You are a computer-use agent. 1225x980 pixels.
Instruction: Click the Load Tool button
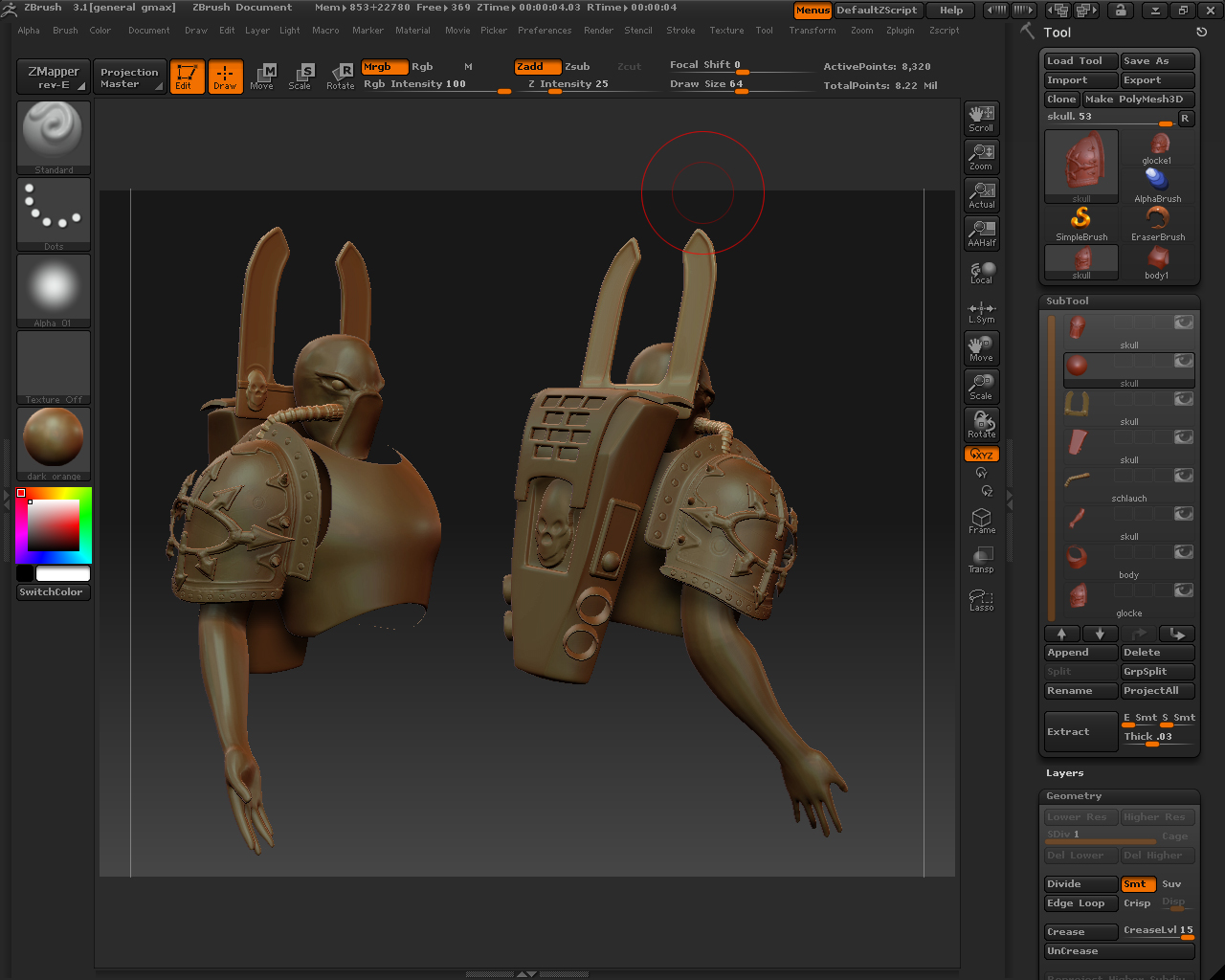coord(1080,61)
